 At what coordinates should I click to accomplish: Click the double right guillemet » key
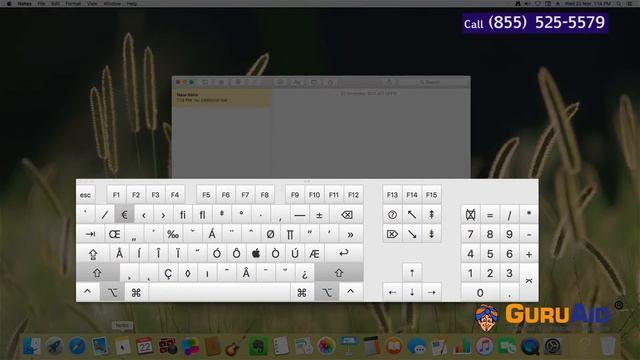tap(350, 234)
